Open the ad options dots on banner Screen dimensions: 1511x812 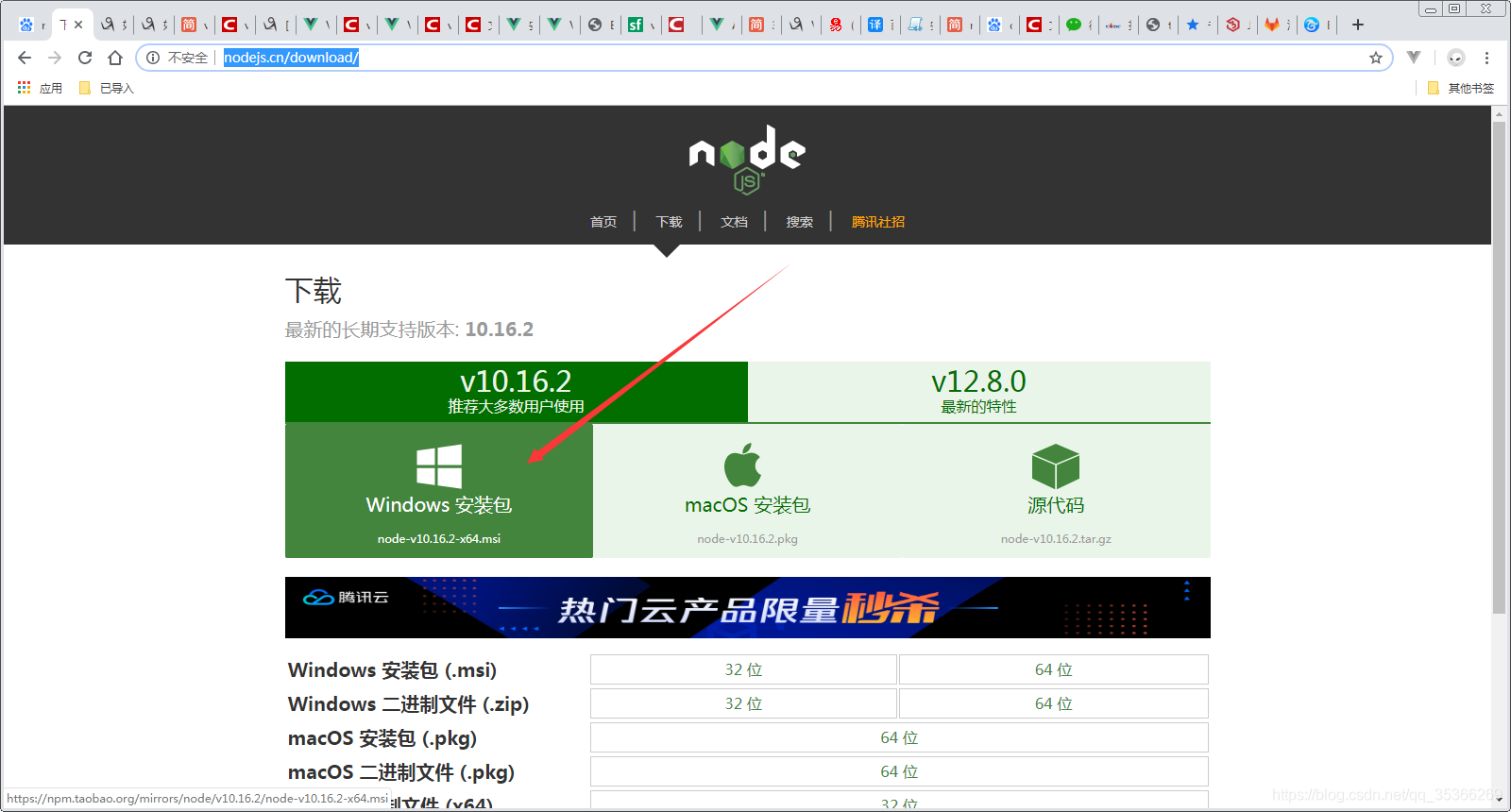click(x=1187, y=591)
